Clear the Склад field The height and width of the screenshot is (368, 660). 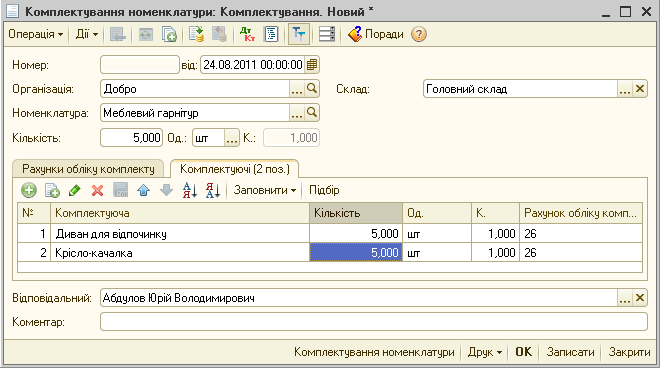point(640,89)
